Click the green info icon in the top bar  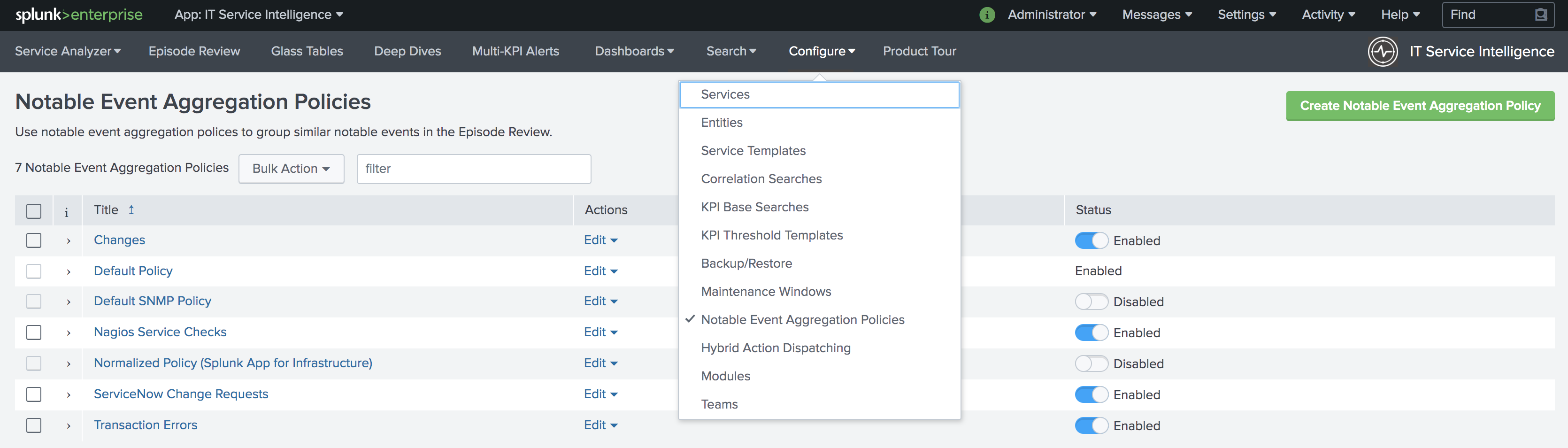[987, 14]
